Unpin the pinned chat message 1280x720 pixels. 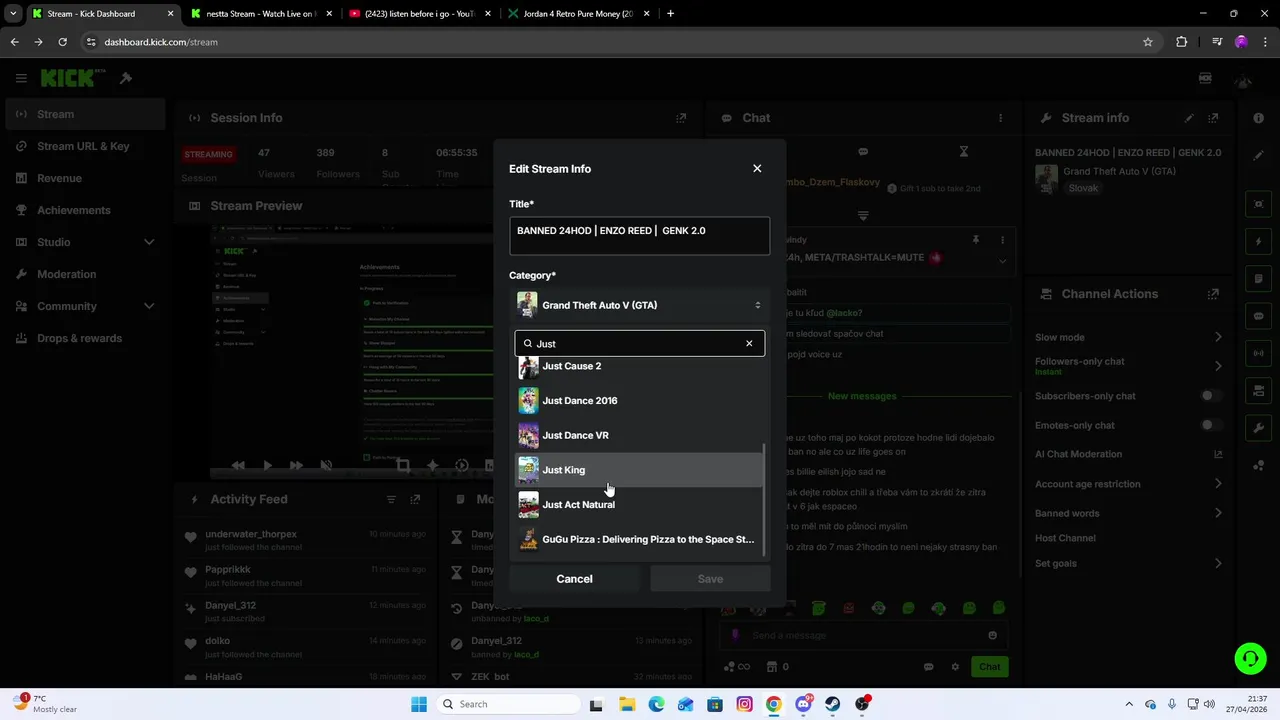click(976, 240)
